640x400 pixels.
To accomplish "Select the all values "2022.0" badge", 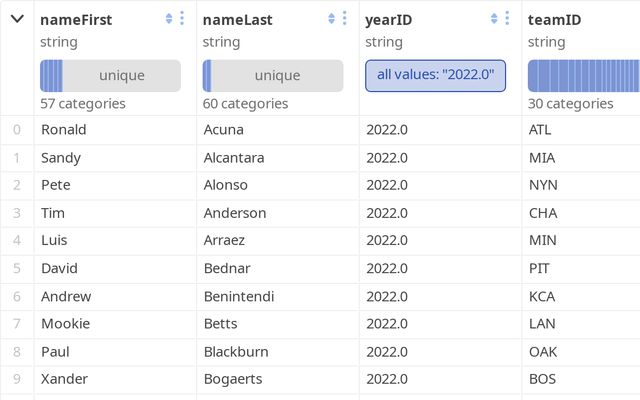I will click(x=435, y=76).
